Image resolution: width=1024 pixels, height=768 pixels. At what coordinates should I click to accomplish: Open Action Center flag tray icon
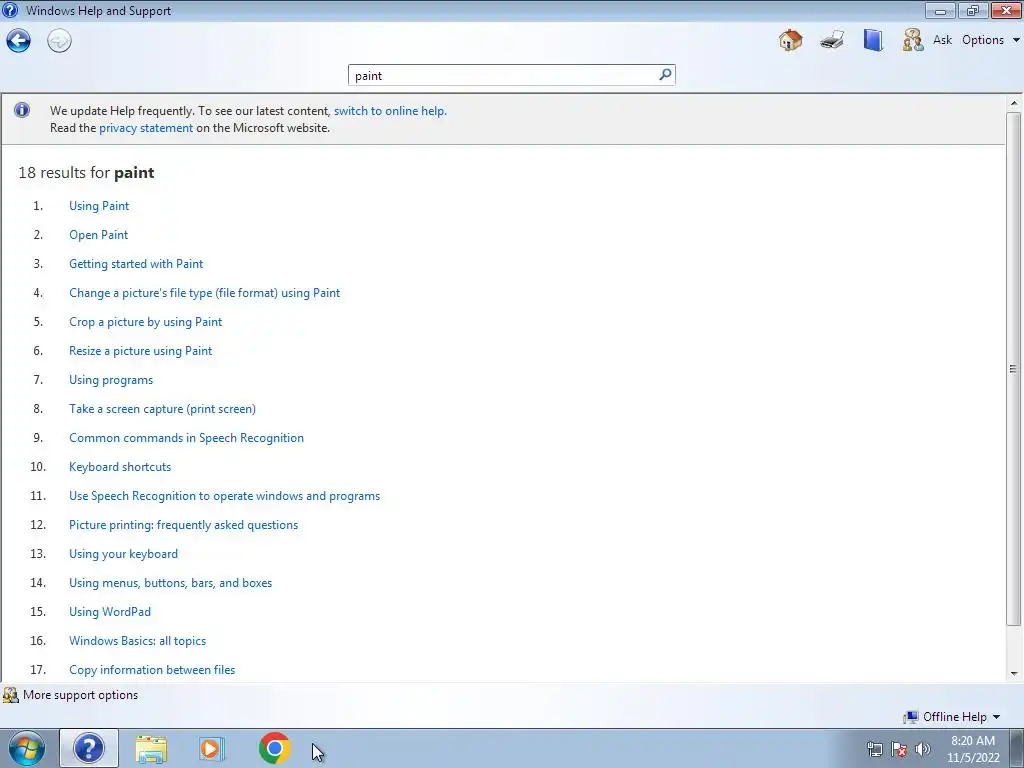(x=899, y=749)
